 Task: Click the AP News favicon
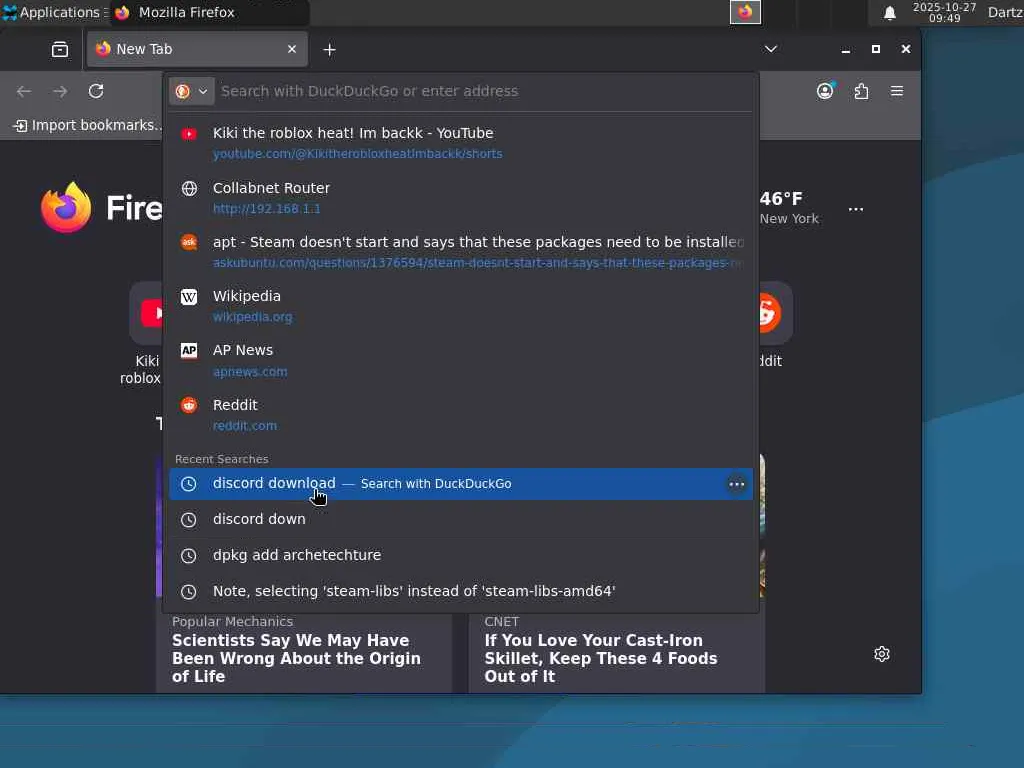189,351
